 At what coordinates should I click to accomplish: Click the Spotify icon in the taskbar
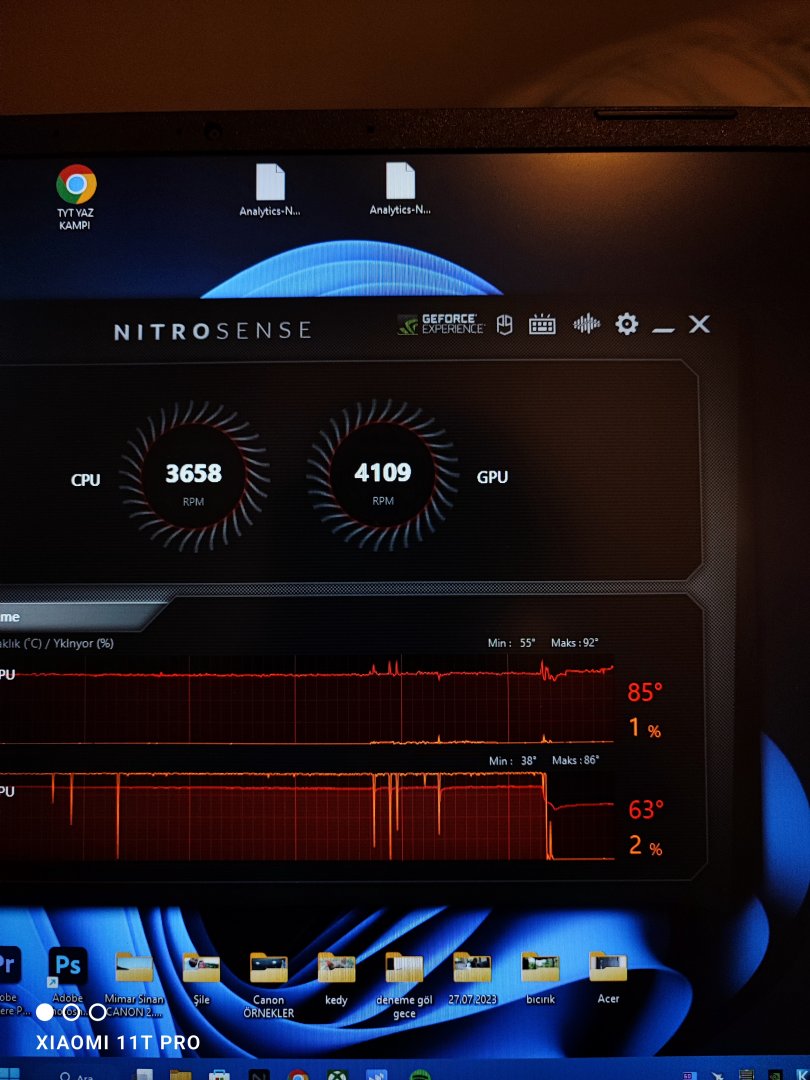[x=419, y=1074]
